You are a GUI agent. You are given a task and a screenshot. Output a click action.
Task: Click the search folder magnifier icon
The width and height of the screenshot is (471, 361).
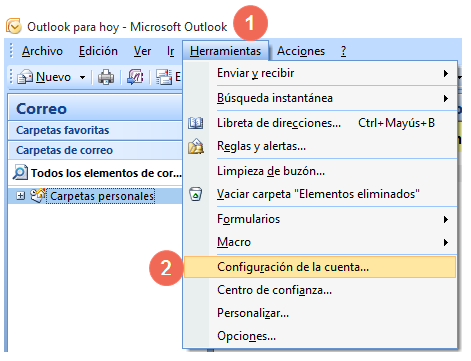point(20,173)
